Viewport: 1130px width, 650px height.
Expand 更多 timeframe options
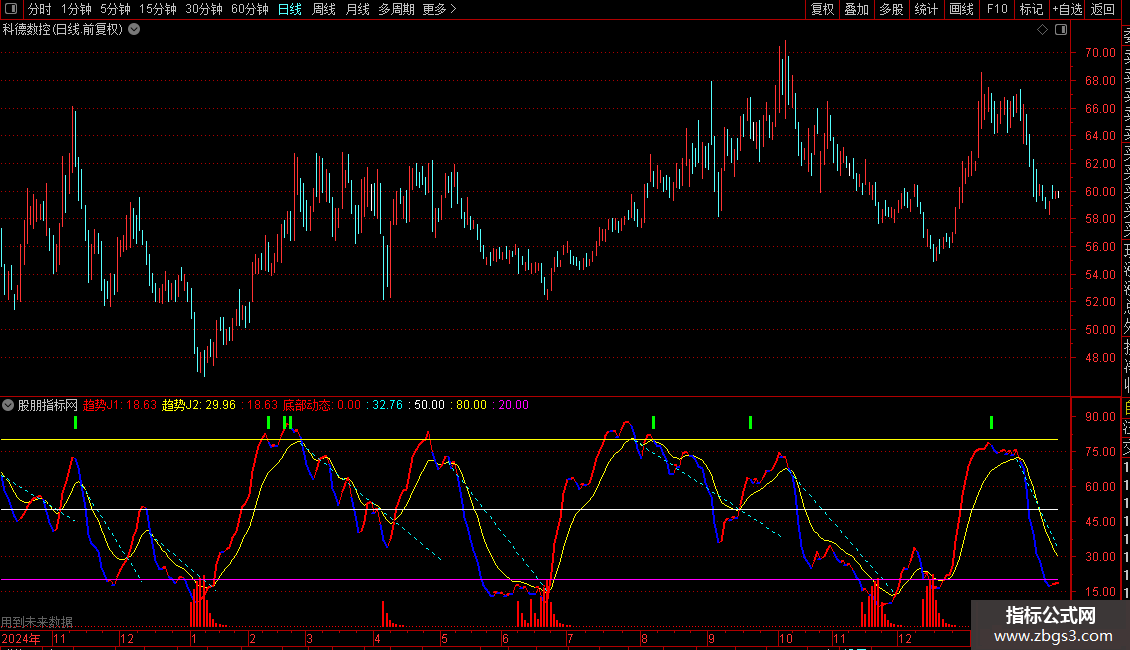click(x=439, y=9)
